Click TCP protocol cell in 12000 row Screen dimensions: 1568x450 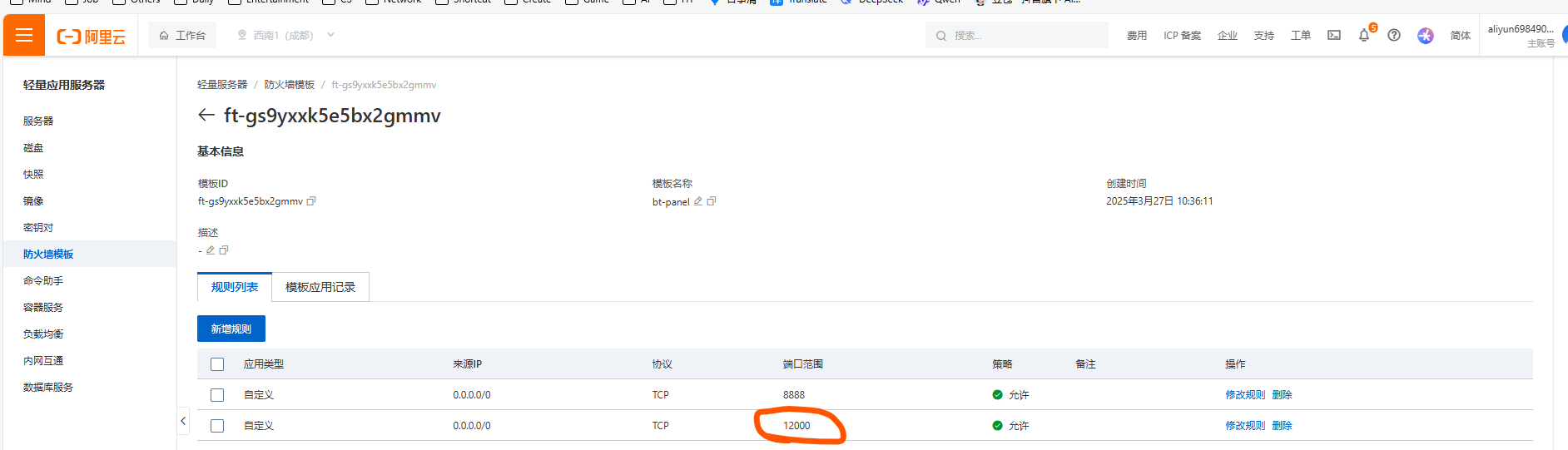661,426
